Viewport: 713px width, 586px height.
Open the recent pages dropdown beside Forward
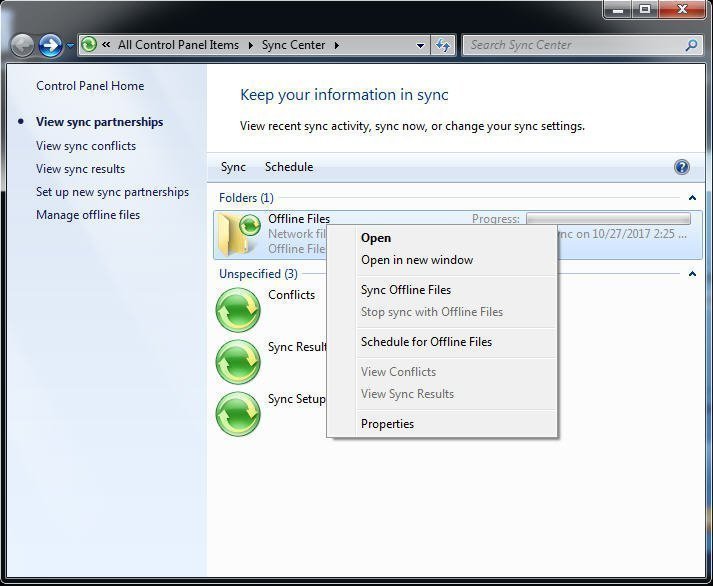point(70,45)
